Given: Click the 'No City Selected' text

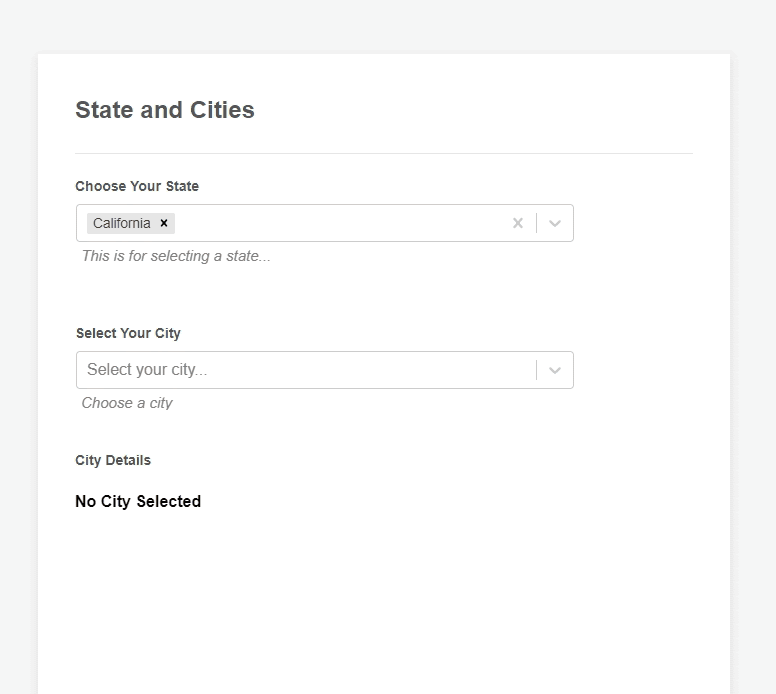Looking at the screenshot, I should [x=138, y=501].
